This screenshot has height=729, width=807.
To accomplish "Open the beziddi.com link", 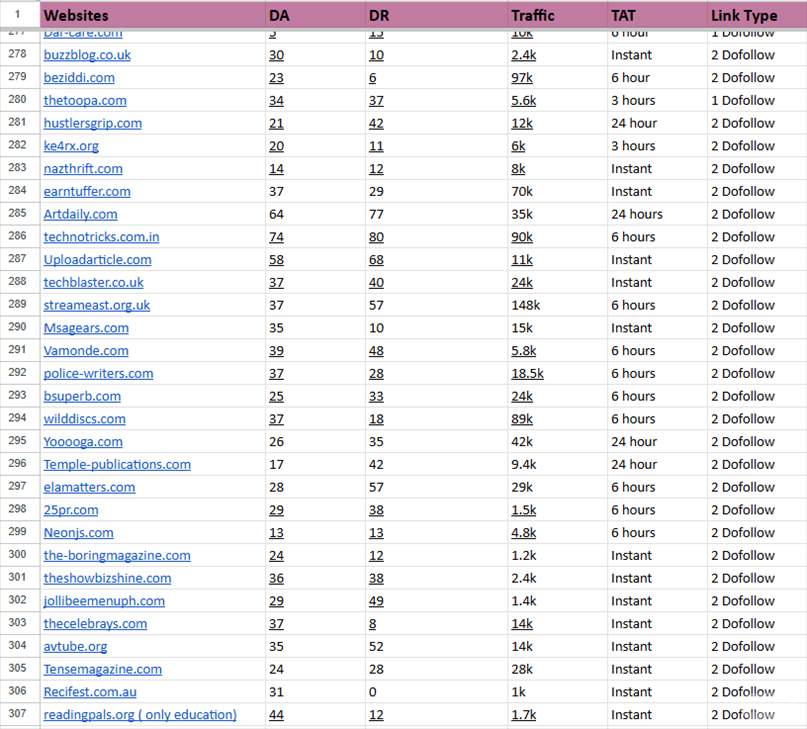I will (x=79, y=78).
